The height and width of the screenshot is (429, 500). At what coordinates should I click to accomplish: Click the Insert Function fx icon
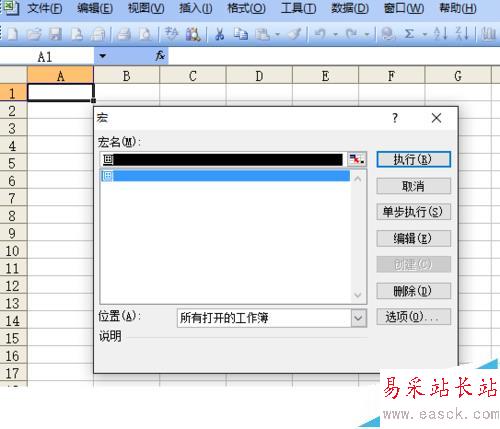[160, 55]
